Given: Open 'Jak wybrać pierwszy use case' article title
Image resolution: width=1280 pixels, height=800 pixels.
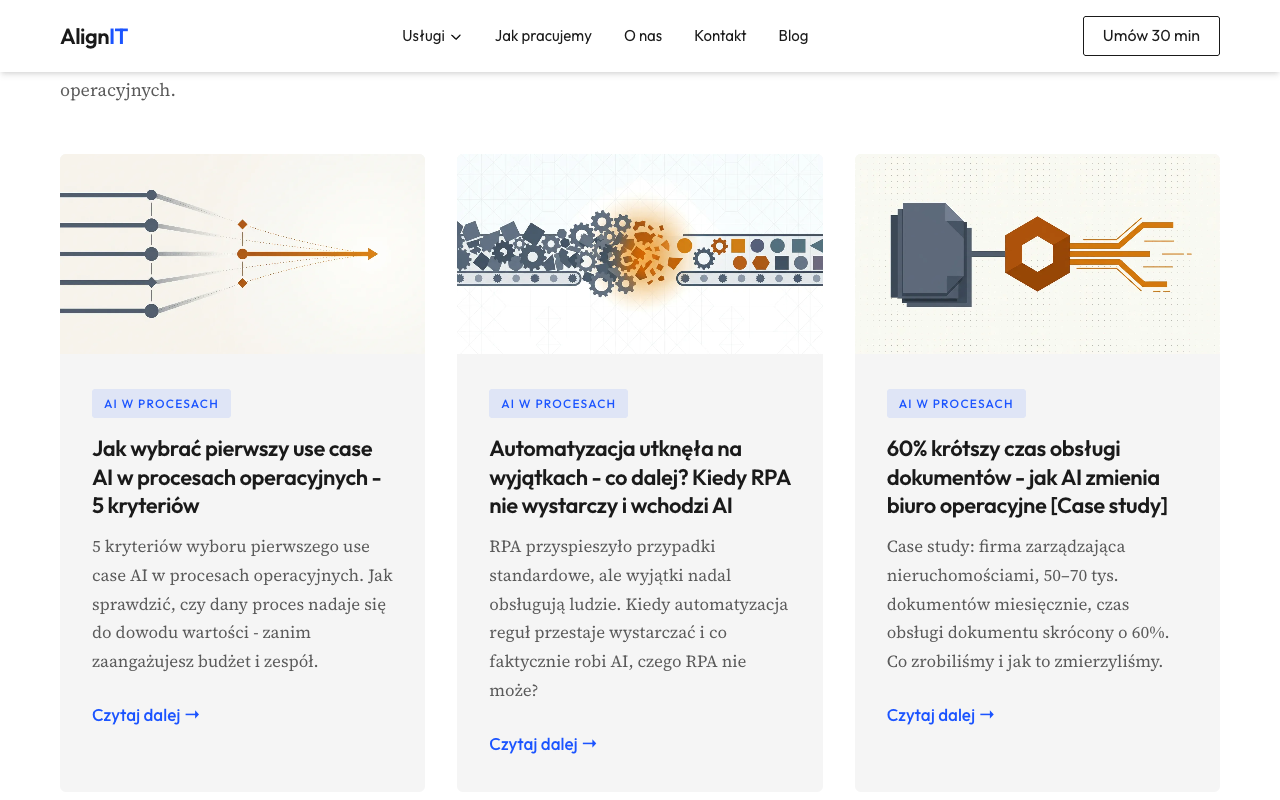Looking at the screenshot, I should tap(237, 477).
